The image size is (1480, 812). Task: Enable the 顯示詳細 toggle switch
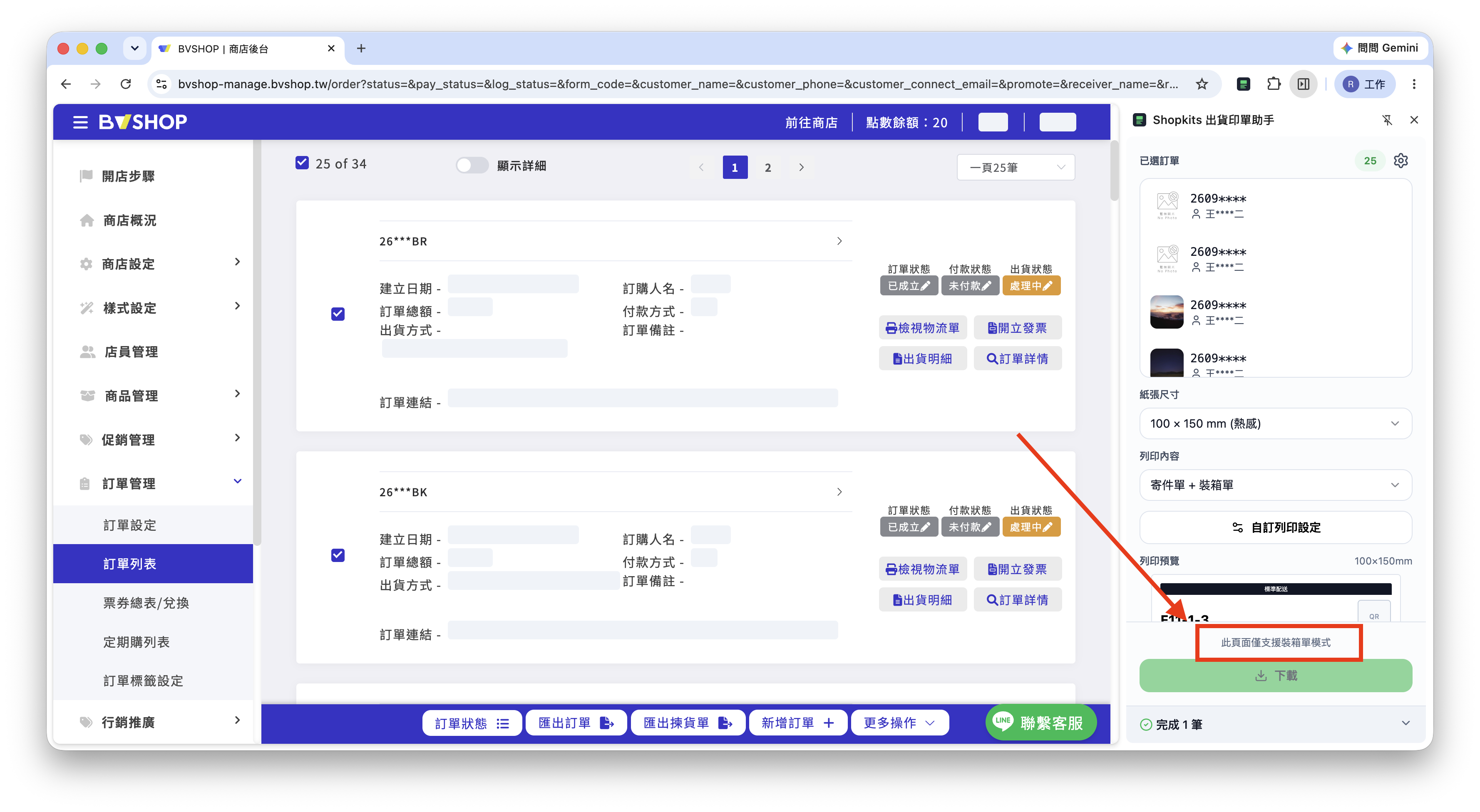pos(472,166)
